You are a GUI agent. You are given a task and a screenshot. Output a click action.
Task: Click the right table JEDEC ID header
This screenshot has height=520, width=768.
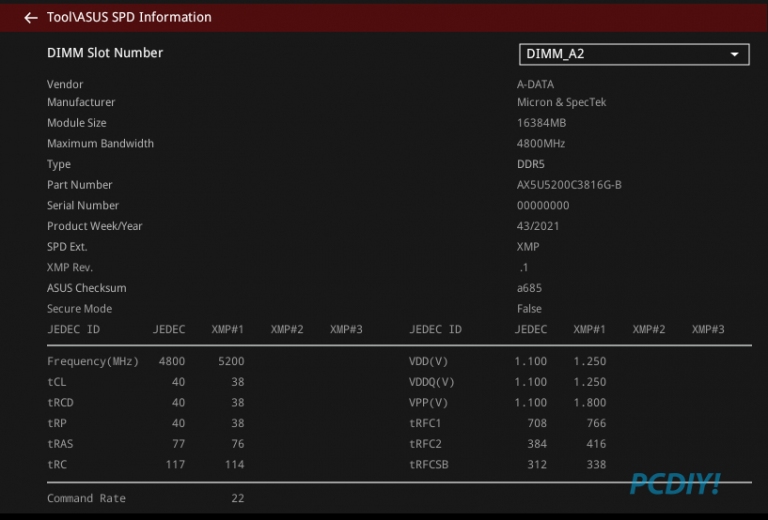coord(435,330)
